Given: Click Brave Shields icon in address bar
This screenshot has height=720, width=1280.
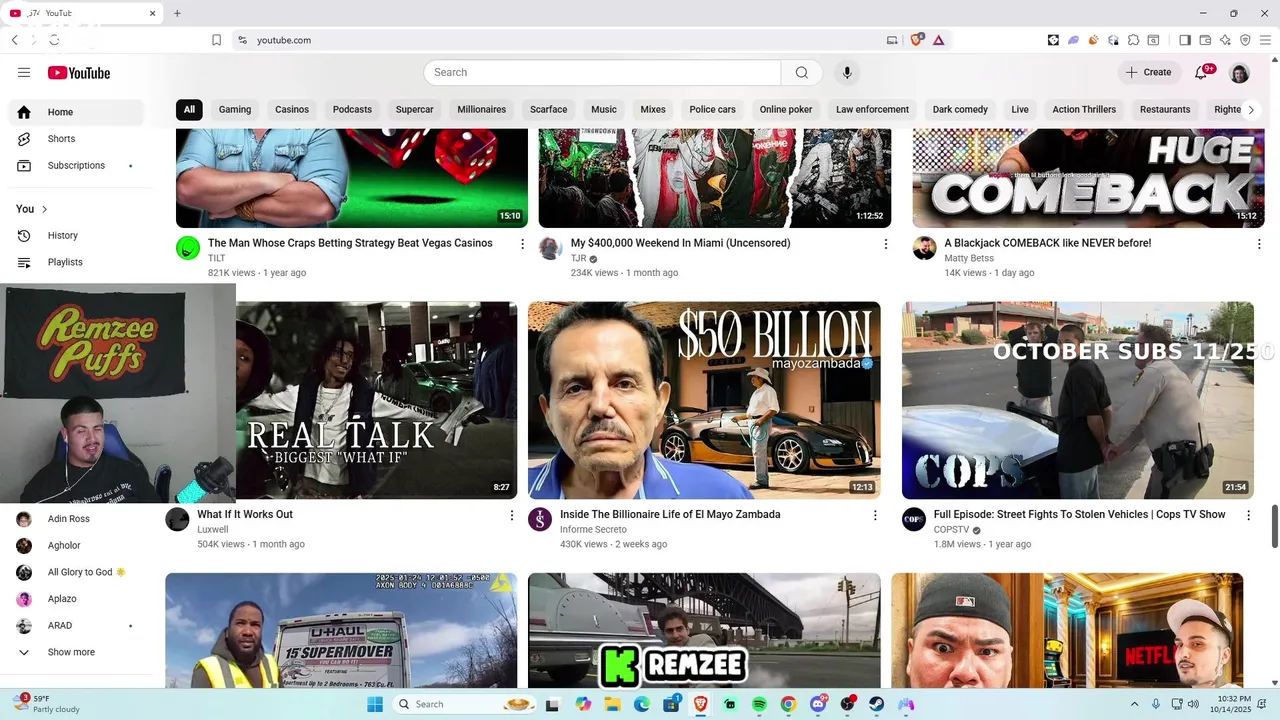Looking at the screenshot, I should [x=916, y=40].
